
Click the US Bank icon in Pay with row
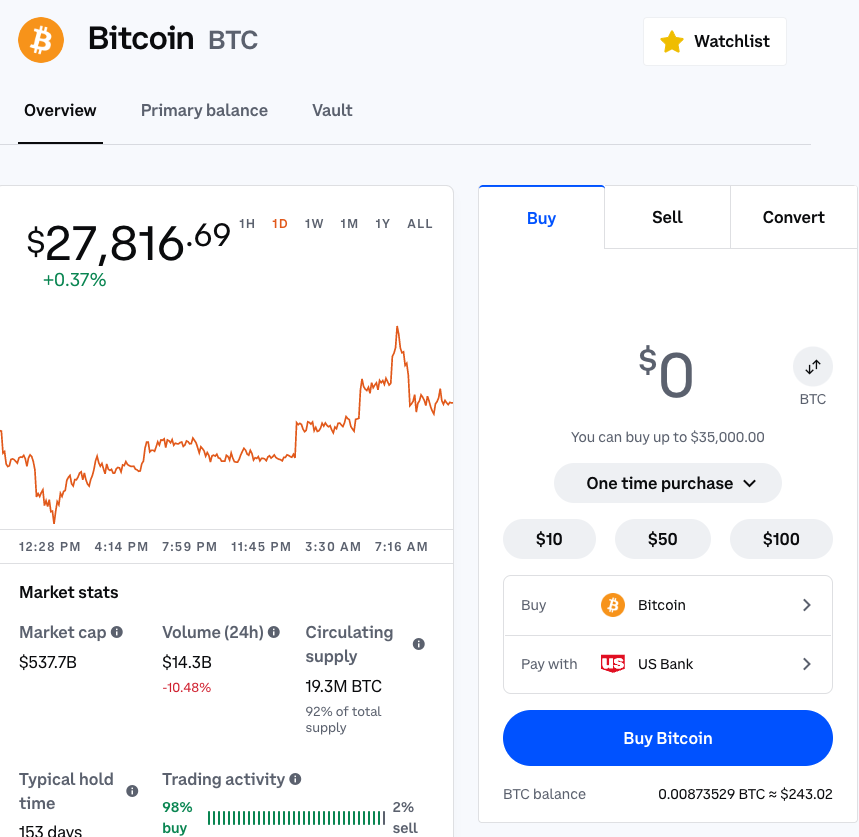(612, 663)
